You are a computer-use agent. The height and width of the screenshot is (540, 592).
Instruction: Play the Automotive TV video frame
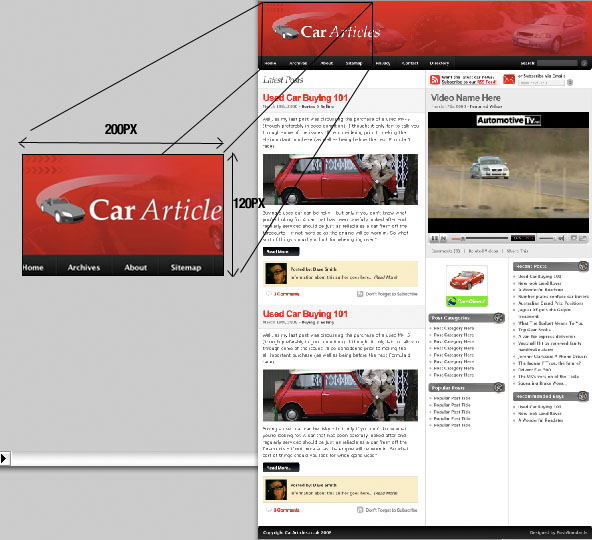click(508, 173)
